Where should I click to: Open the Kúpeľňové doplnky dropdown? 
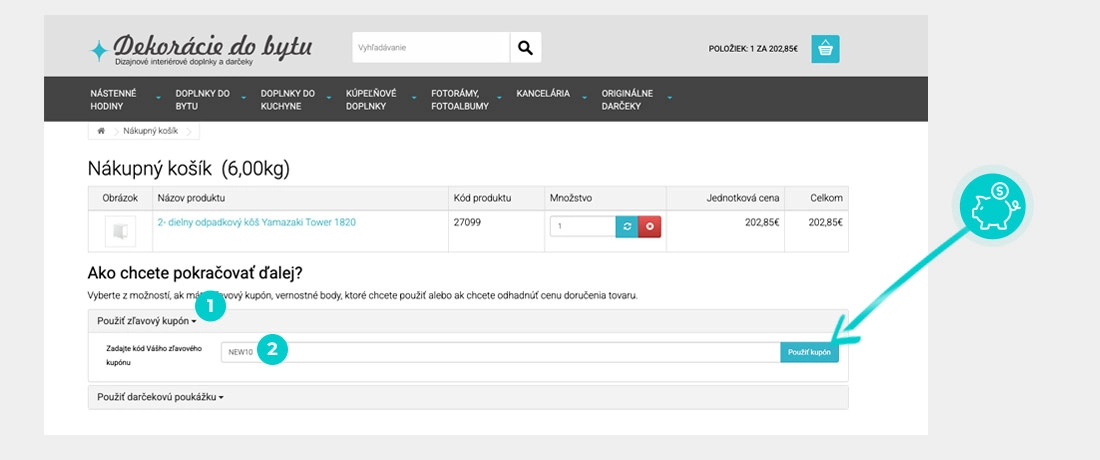(x=371, y=99)
